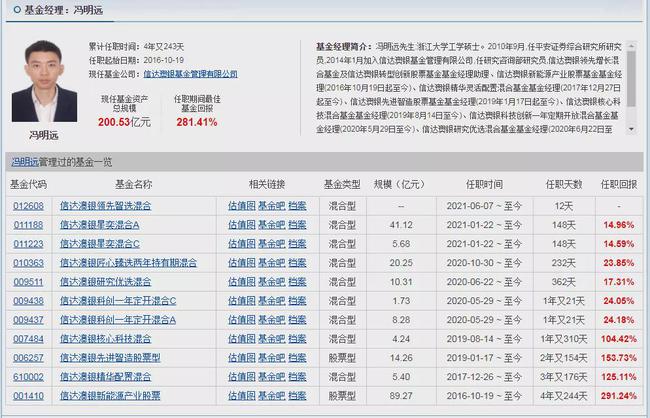Open 信达澳银星奕混合A fund page

pyautogui.click(x=99, y=225)
